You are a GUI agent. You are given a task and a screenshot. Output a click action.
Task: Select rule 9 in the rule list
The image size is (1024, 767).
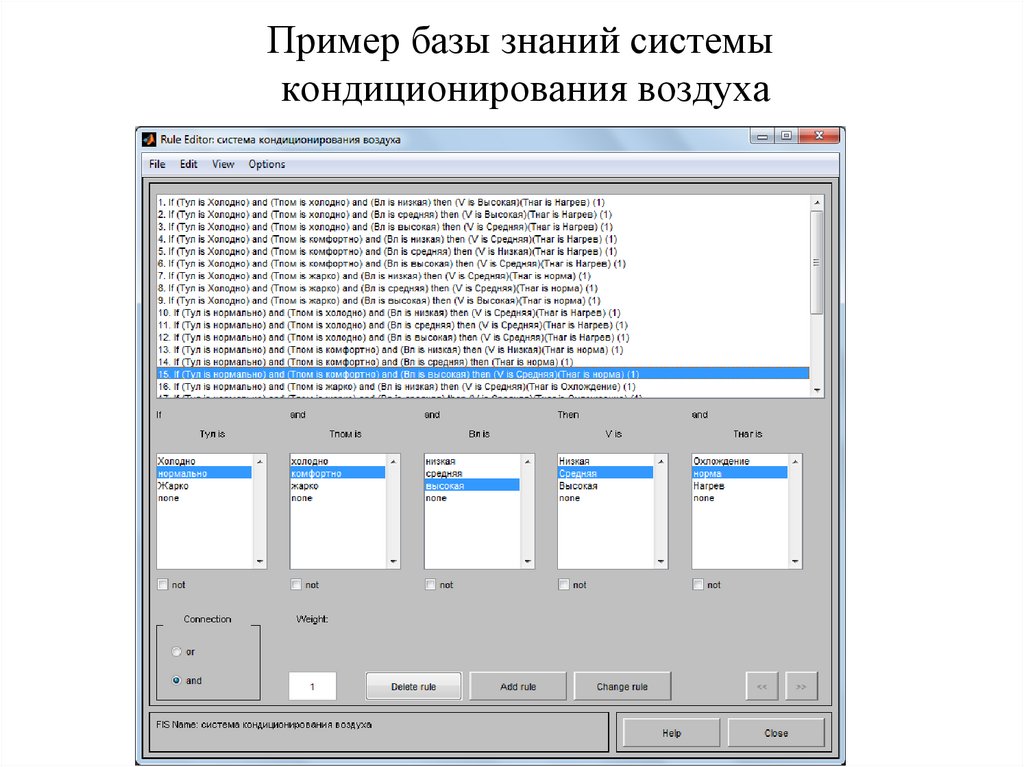click(x=483, y=301)
